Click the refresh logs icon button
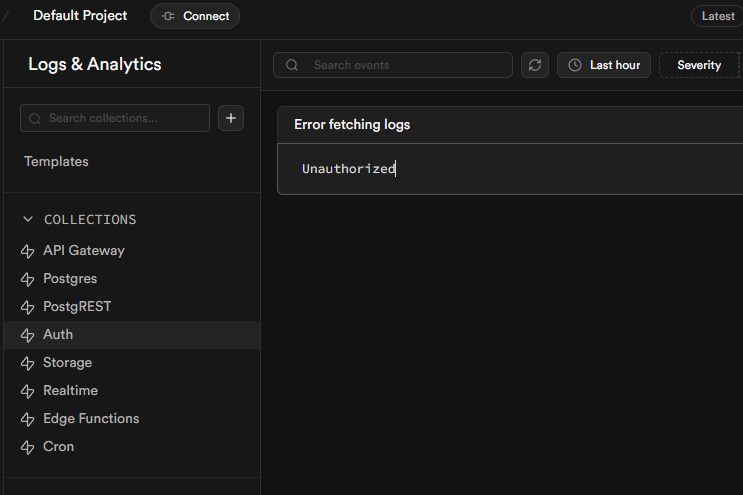Screen dimensions: 743x495 pyautogui.click(x=535, y=65)
